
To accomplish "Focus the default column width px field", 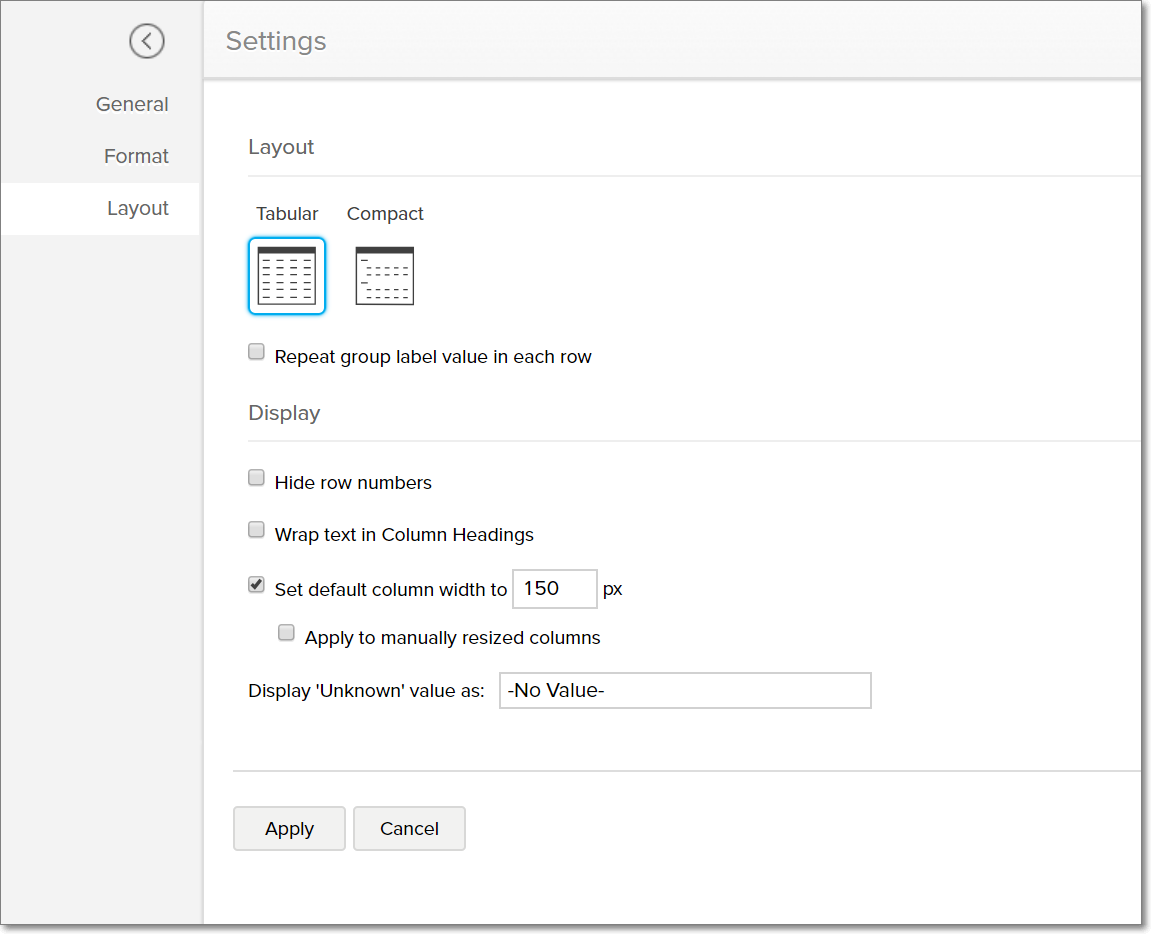I will point(554,589).
